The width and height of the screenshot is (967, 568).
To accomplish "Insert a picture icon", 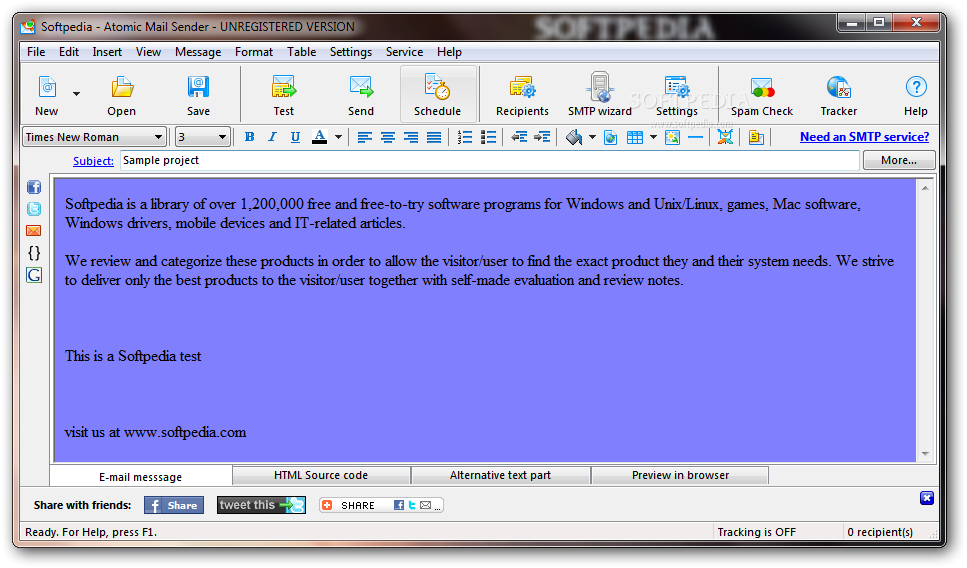I will point(672,137).
